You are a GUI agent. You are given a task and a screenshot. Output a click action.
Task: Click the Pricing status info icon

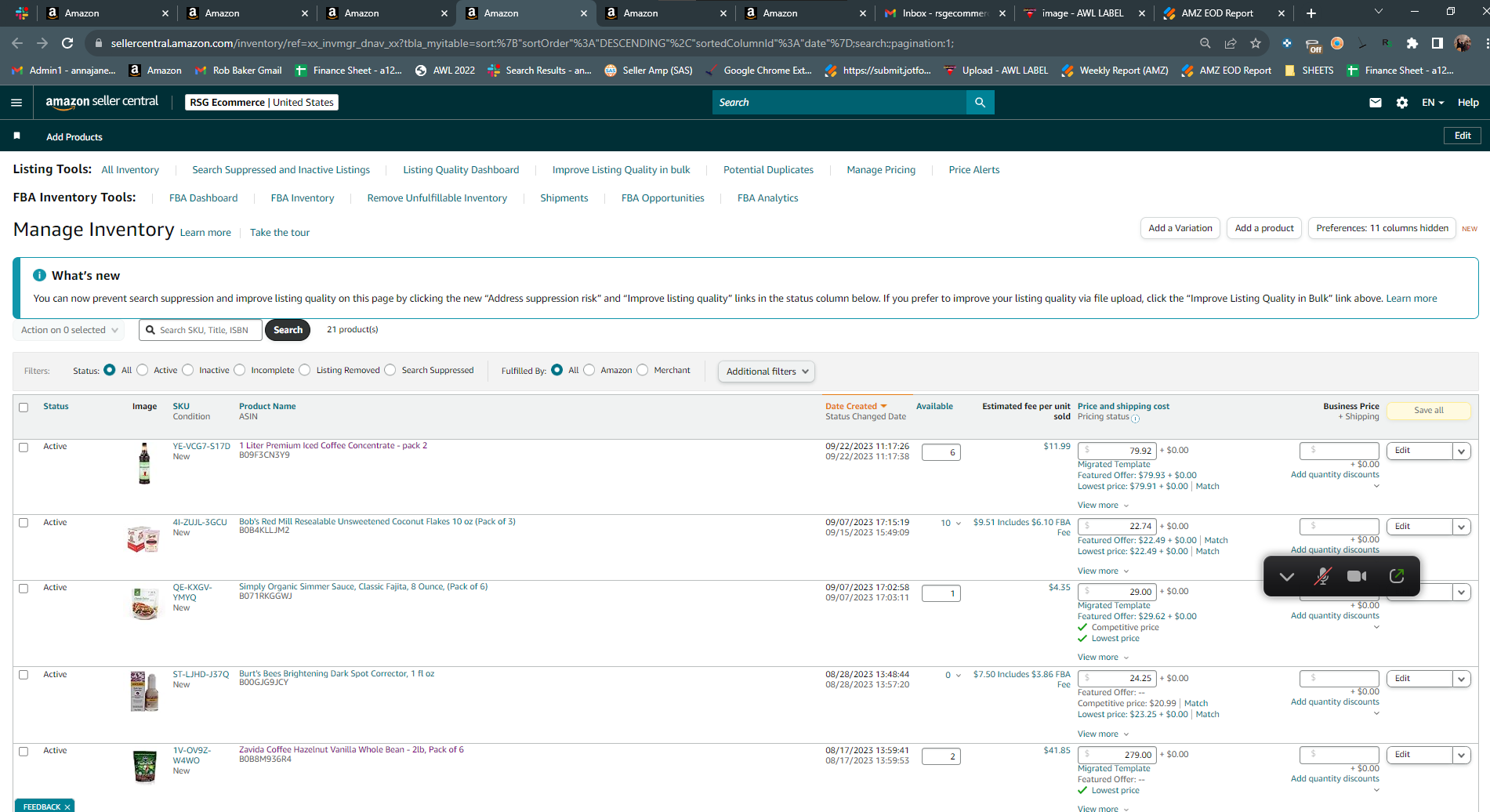[x=1136, y=419]
